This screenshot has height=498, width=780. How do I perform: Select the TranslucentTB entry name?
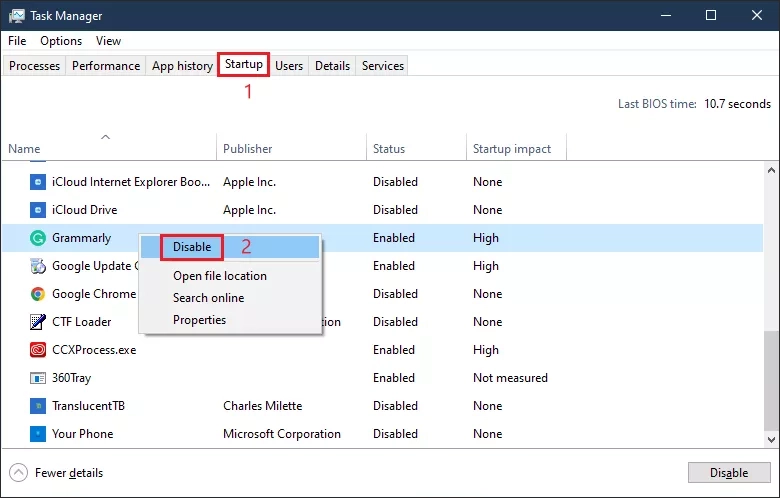tap(89, 406)
